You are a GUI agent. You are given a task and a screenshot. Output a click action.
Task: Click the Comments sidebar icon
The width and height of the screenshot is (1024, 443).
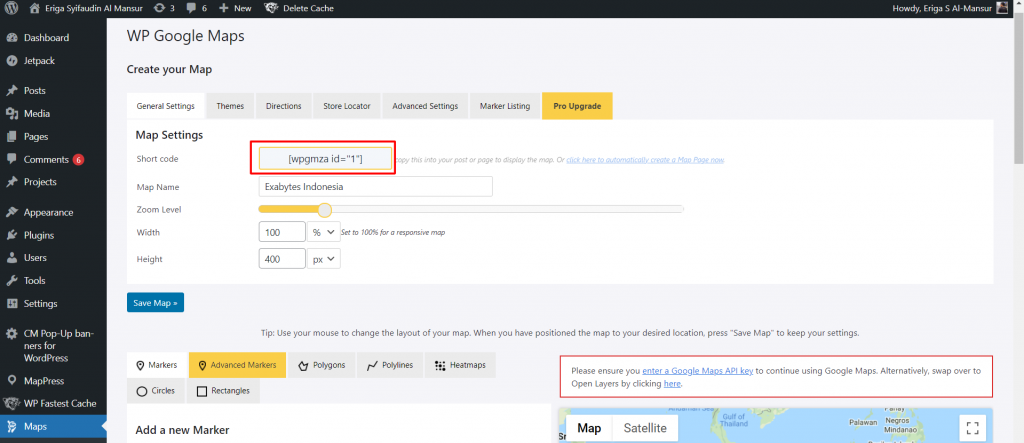pyautogui.click(x=12, y=159)
